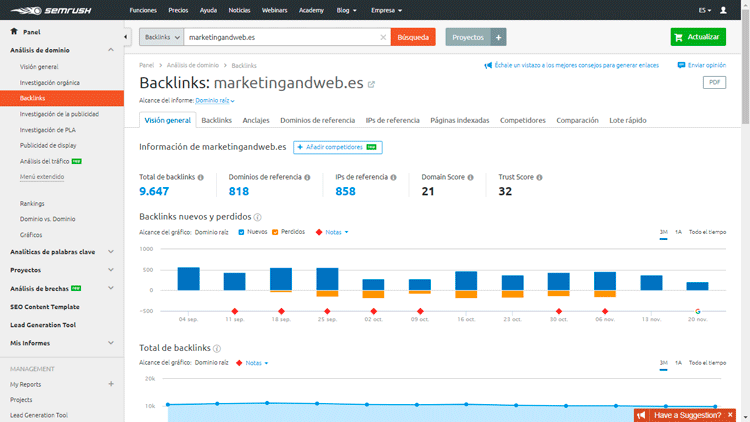This screenshot has height=422, width=750.
Task: Switch to the Competidores tab
Action: 523,121
